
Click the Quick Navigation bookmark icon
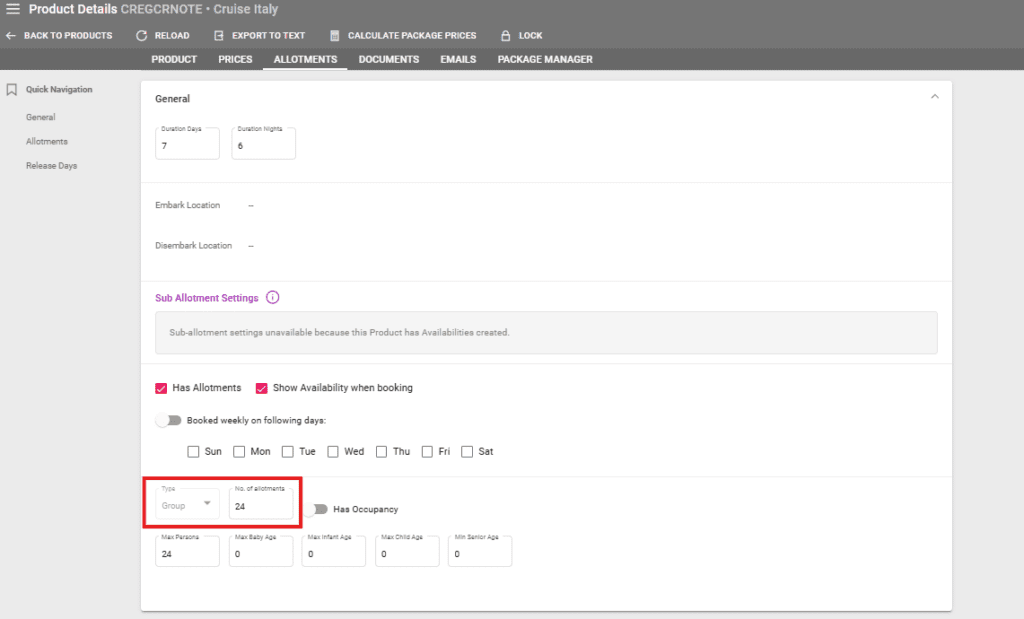(12, 90)
